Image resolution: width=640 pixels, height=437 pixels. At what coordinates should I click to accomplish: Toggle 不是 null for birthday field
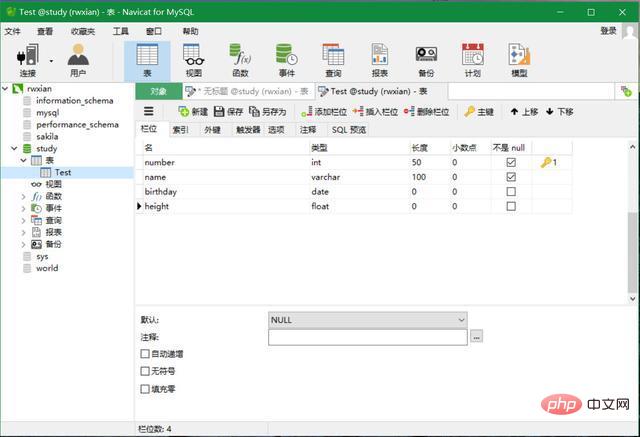click(x=511, y=192)
